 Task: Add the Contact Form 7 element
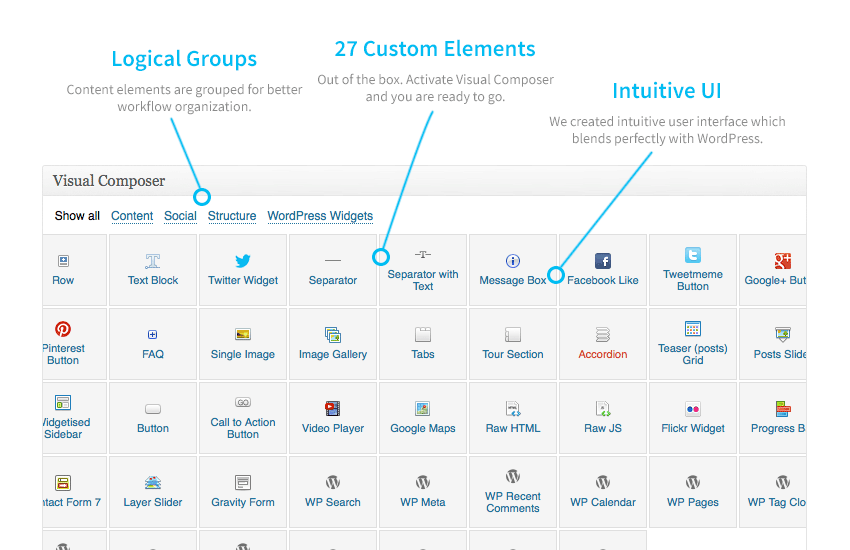click(74, 492)
